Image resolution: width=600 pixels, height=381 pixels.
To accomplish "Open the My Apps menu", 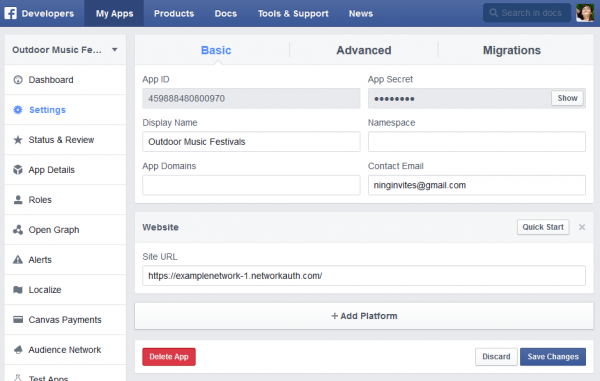I will click(x=114, y=13).
